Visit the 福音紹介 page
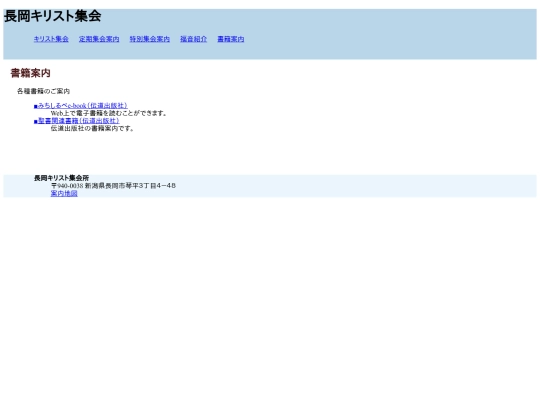 pos(194,39)
